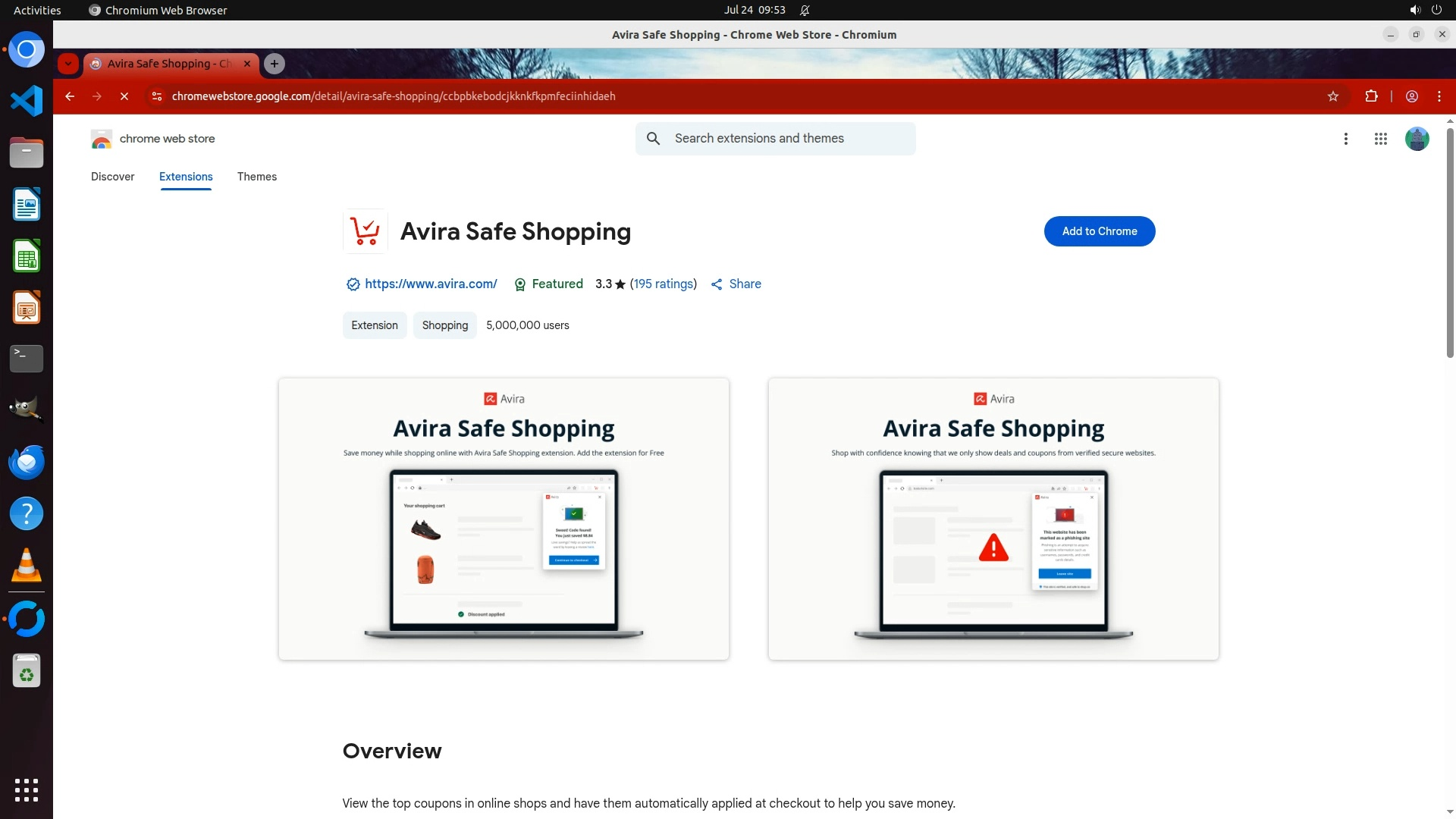The width and height of the screenshot is (1456, 819).
Task: Switch to the Themes tab
Action: (257, 177)
